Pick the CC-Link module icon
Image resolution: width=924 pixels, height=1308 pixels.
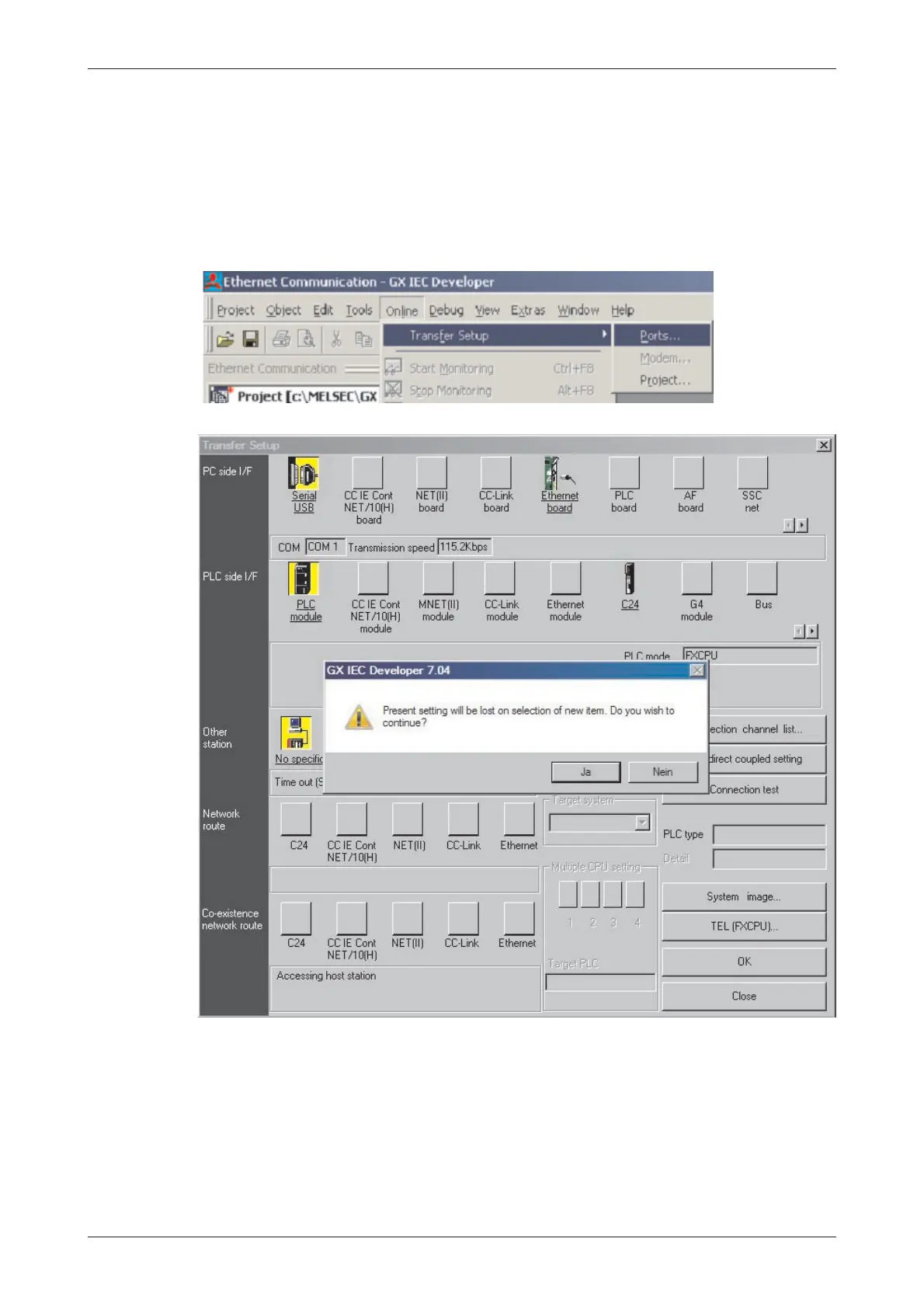(500, 579)
